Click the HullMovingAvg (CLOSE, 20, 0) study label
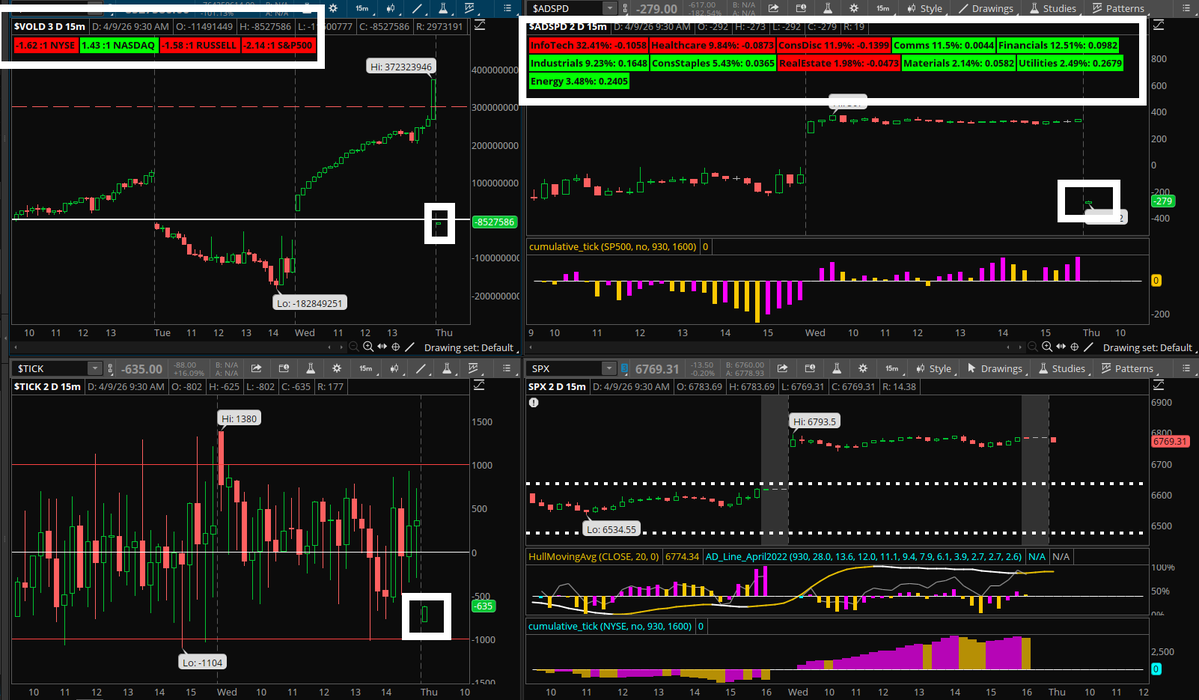Image resolution: width=1199 pixels, height=700 pixels. click(x=594, y=556)
